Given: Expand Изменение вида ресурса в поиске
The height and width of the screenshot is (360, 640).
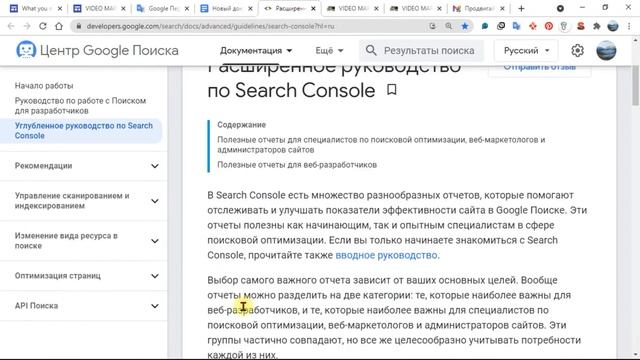Looking at the screenshot, I should click(84, 241).
